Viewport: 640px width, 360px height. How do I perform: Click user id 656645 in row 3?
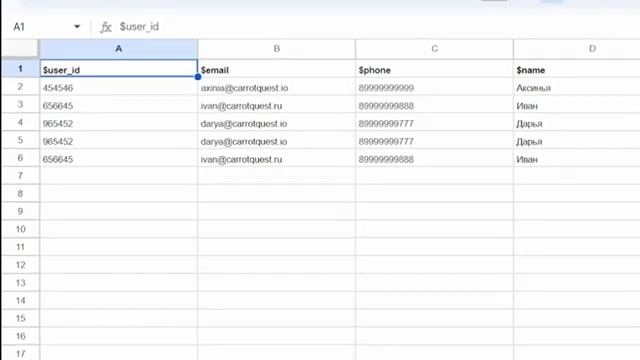click(x=118, y=104)
